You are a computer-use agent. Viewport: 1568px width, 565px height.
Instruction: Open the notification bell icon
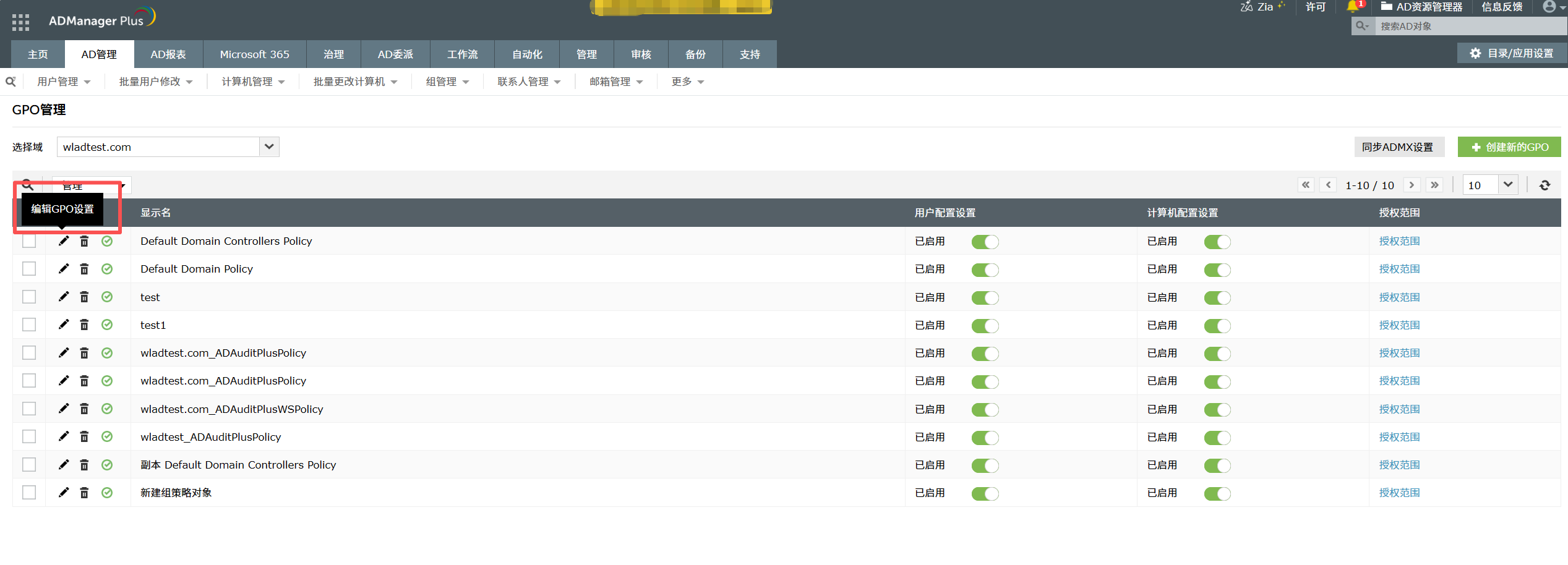1353,7
